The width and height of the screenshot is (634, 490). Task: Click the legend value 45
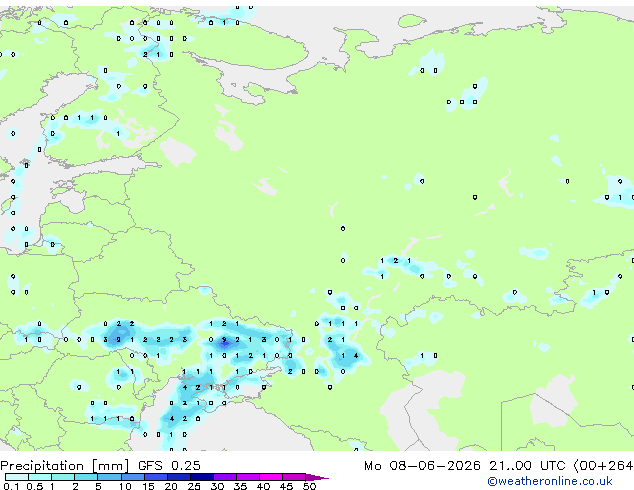point(286,486)
